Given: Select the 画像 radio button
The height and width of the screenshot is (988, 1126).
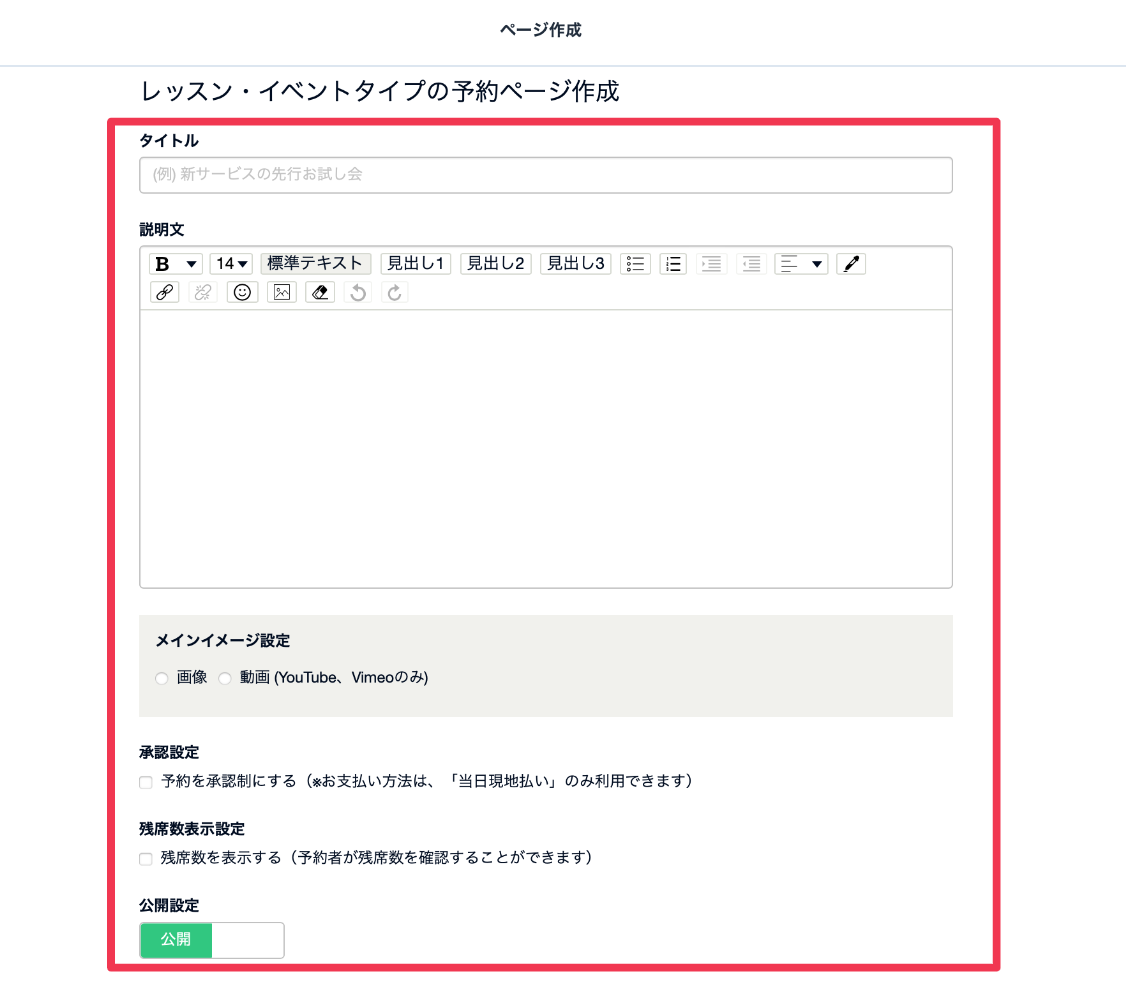Looking at the screenshot, I should 162,679.
